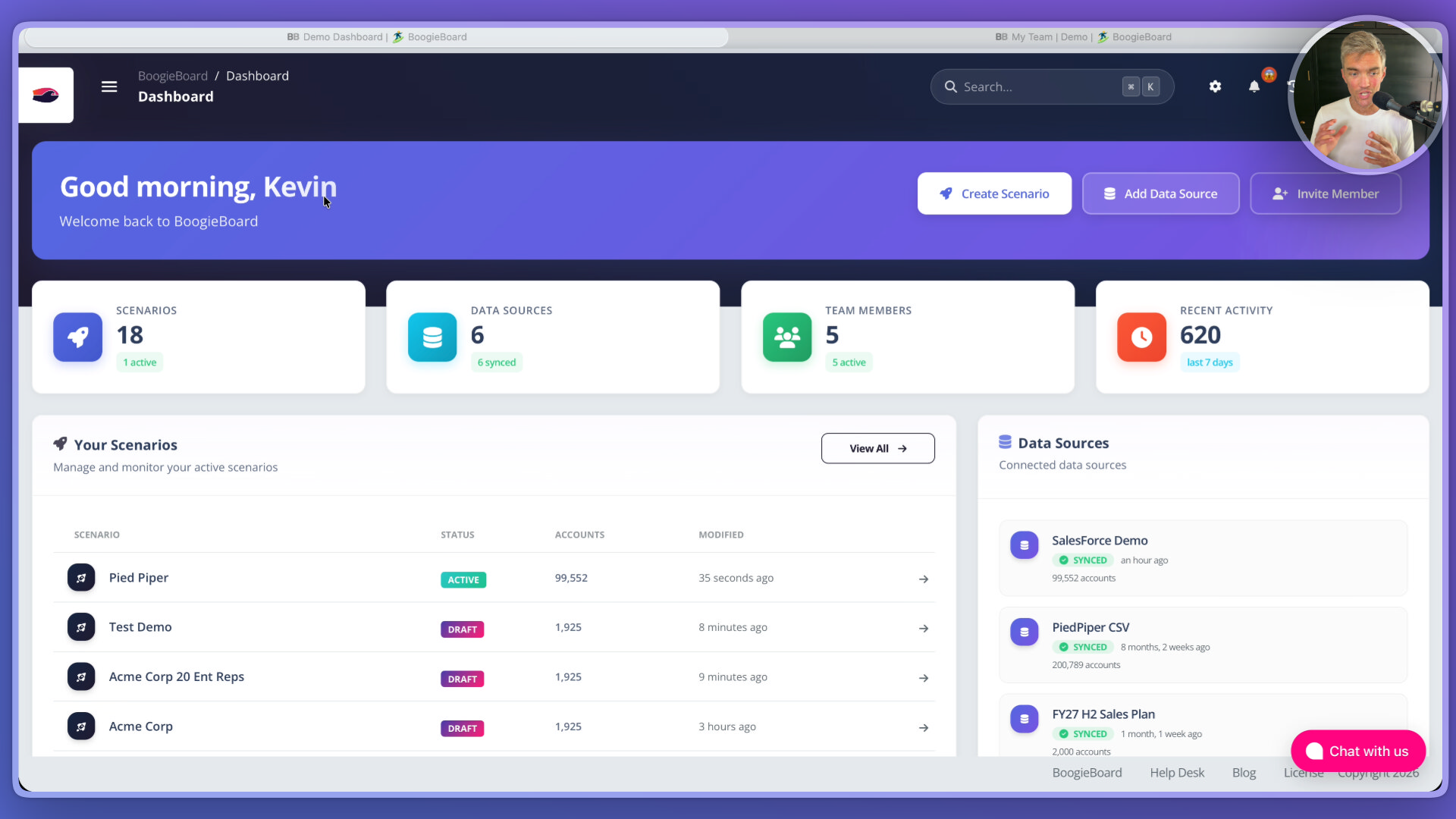Click the SalesForce Demo data source icon
This screenshot has height=819, width=1456.
[1025, 545]
